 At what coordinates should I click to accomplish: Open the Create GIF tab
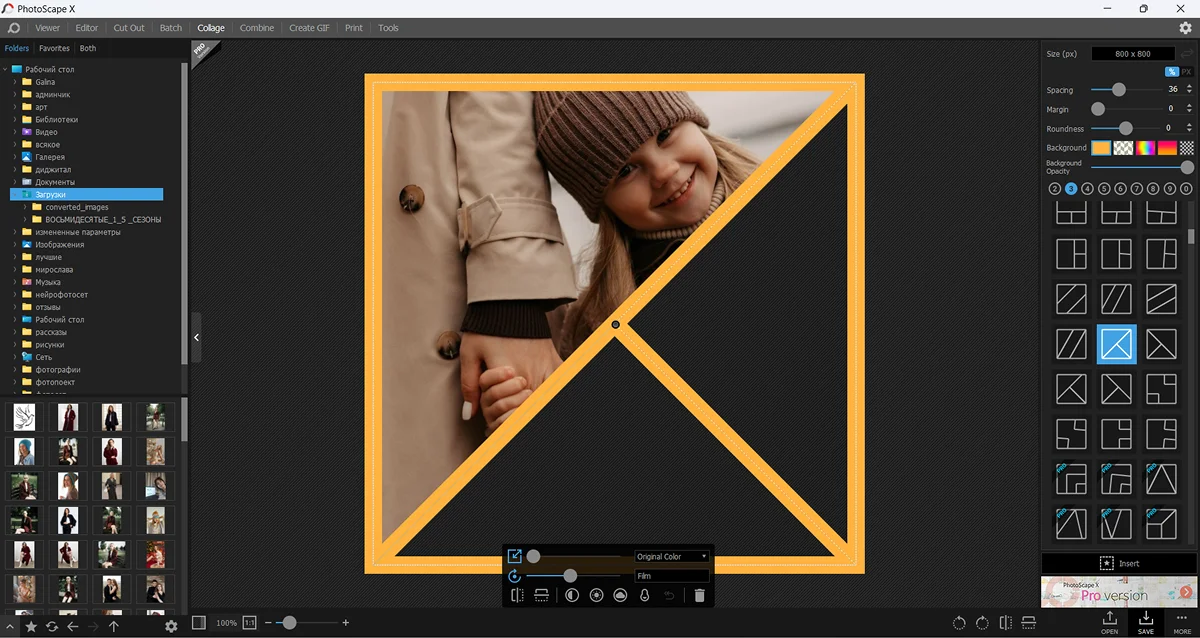coord(310,28)
